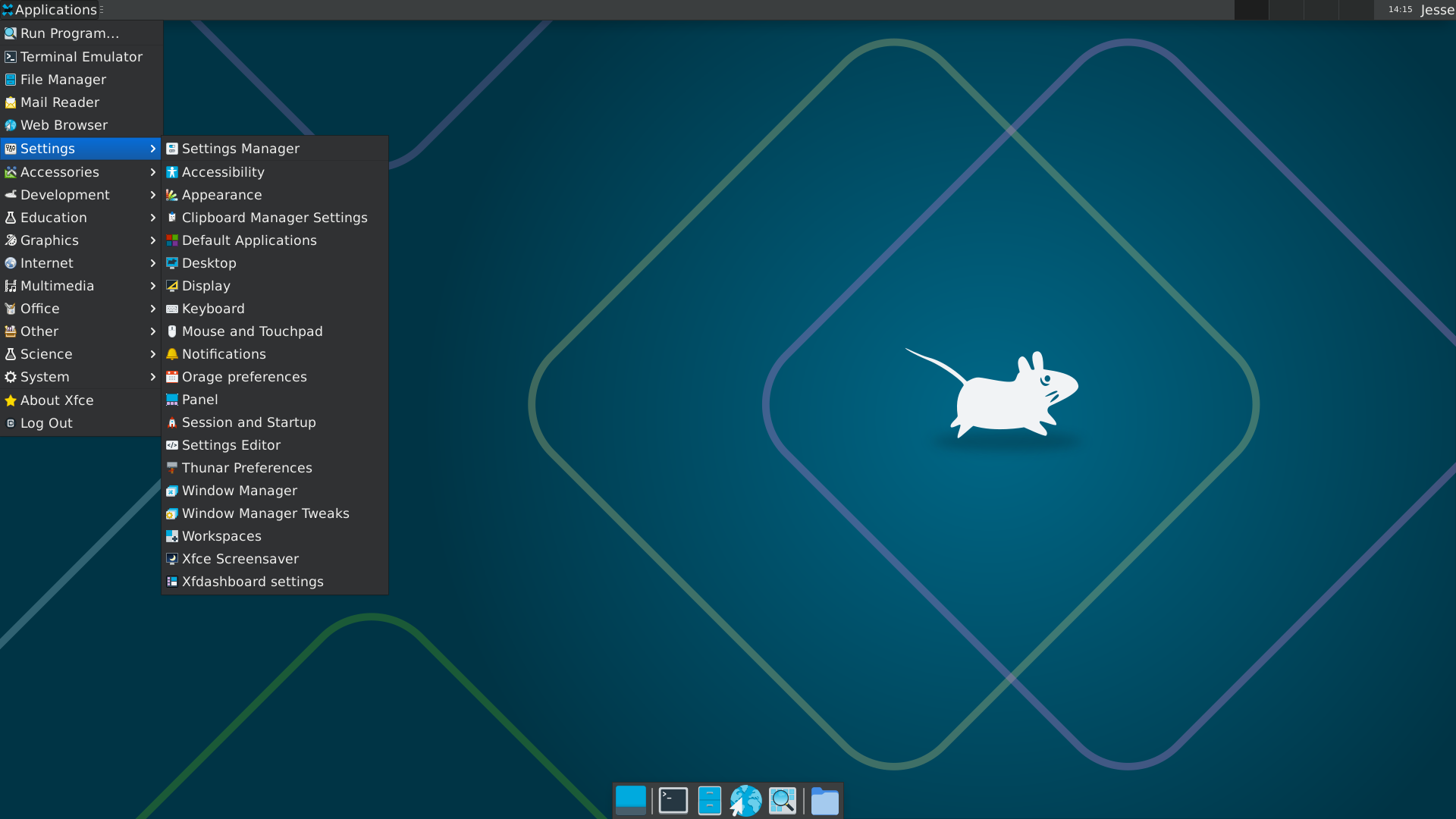Viewport: 1456px width, 819px height.
Task: Open the Settings Editor entry
Action: pos(275,445)
